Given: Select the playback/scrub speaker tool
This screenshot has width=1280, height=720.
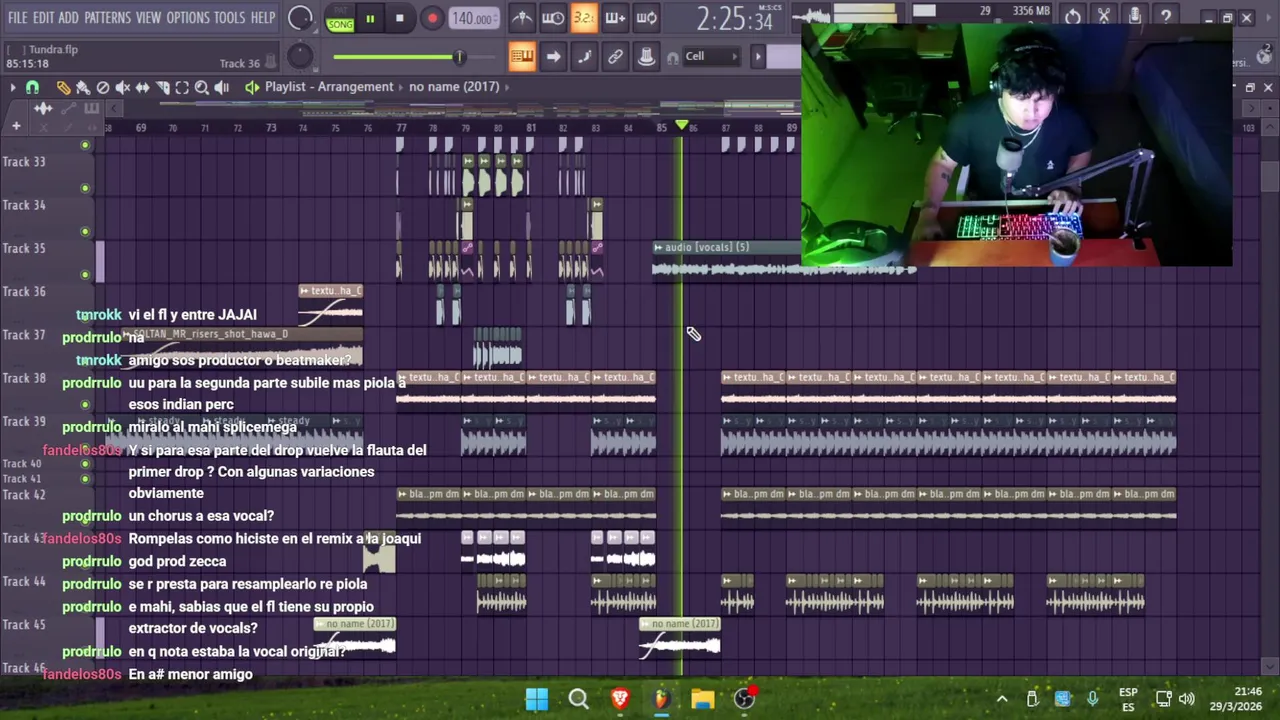Looking at the screenshot, I should [x=221, y=88].
